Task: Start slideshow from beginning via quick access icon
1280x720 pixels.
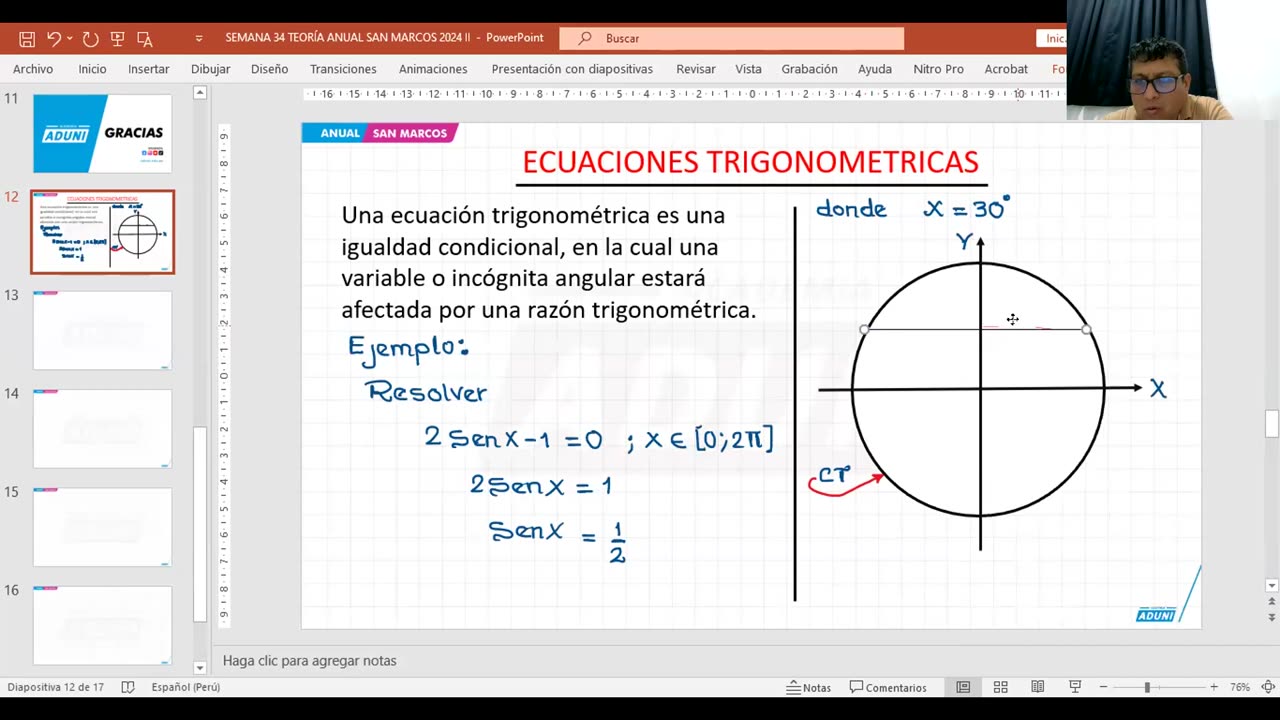Action: (x=117, y=39)
